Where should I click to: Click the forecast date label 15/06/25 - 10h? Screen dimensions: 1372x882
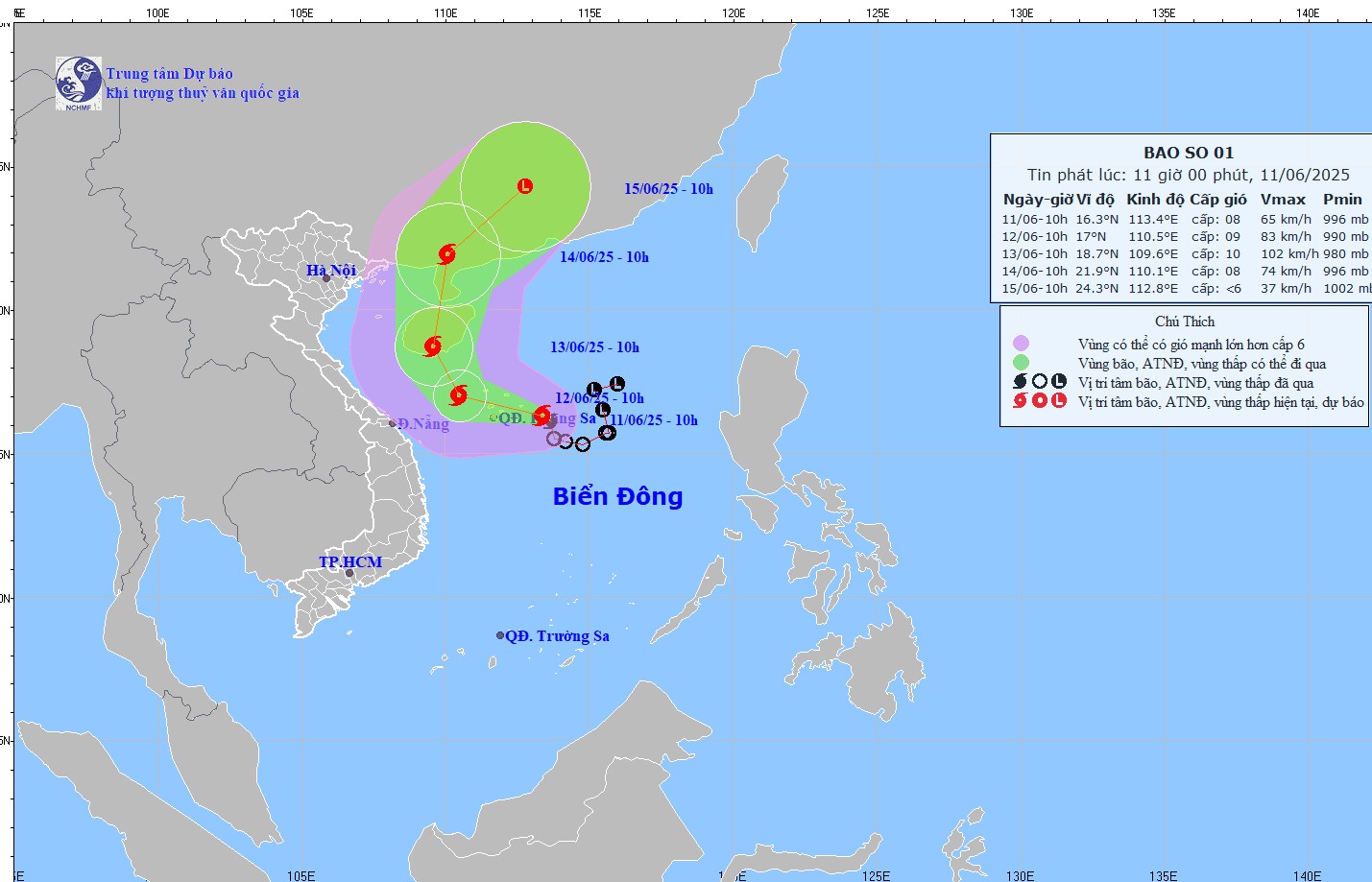click(669, 189)
